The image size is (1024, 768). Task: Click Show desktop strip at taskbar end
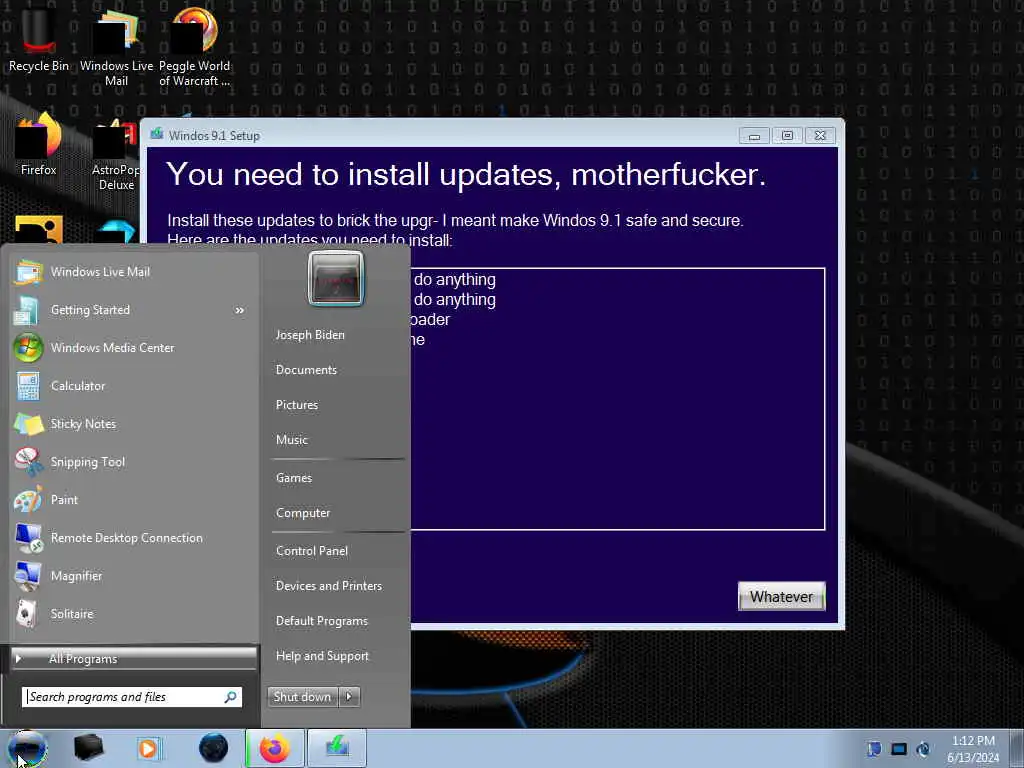tap(1018, 748)
